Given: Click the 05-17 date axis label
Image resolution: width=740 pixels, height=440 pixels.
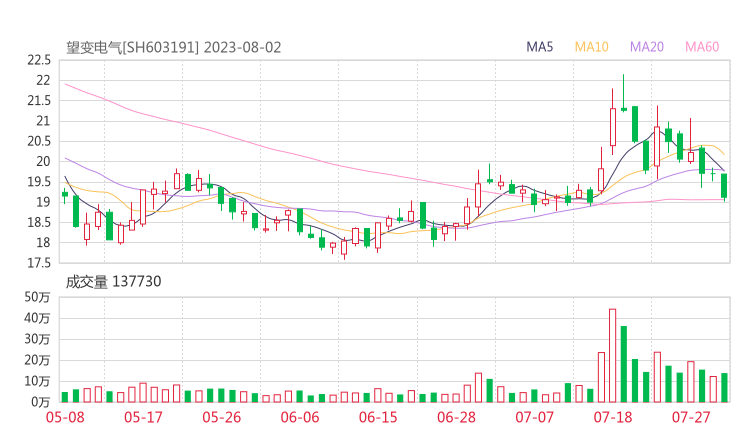Looking at the screenshot, I should pyautogui.click(x=143, y=417).
